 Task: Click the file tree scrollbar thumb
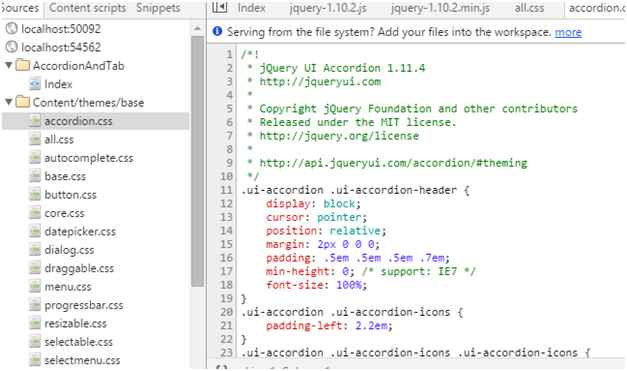(x=197, y=161)
